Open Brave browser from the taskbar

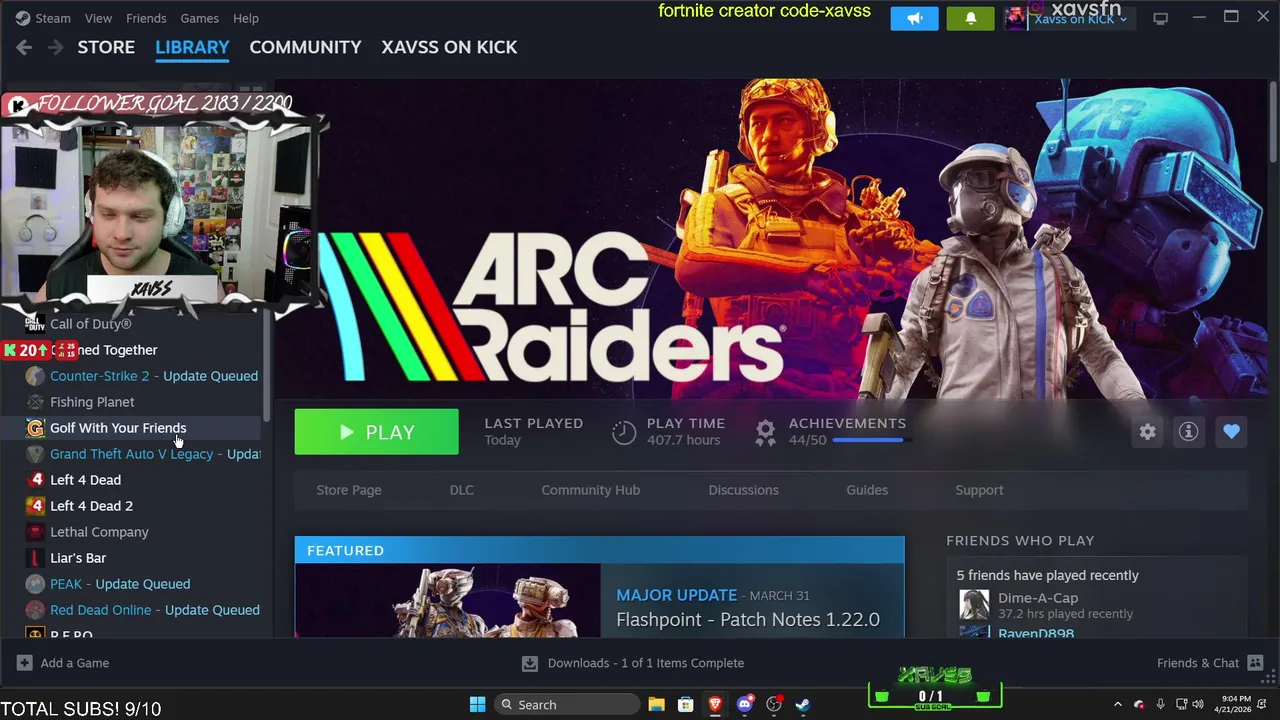click(715, 704)
